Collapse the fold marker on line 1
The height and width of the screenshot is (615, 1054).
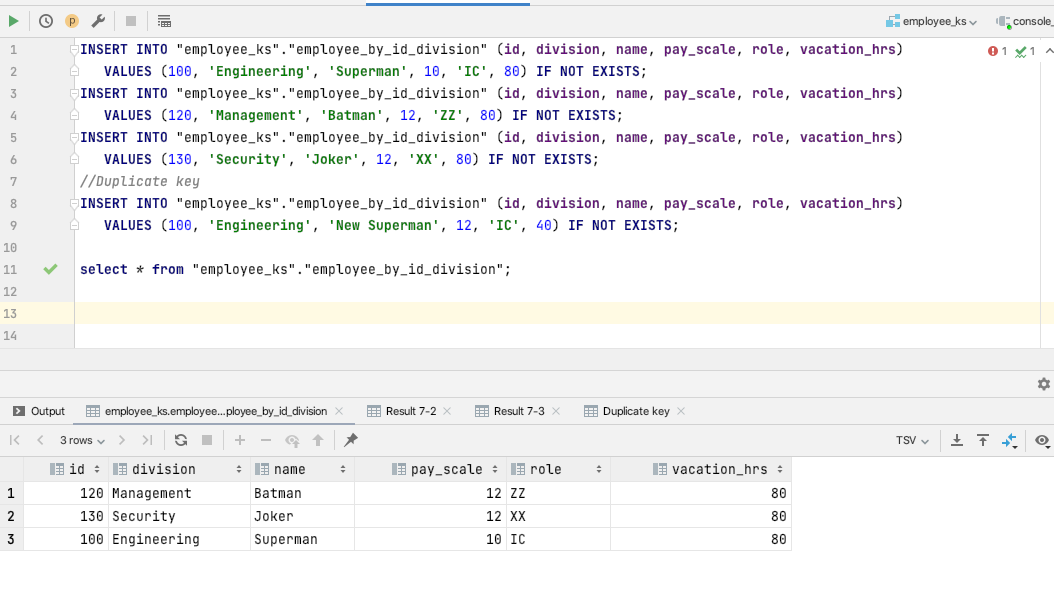pos(75,49)
